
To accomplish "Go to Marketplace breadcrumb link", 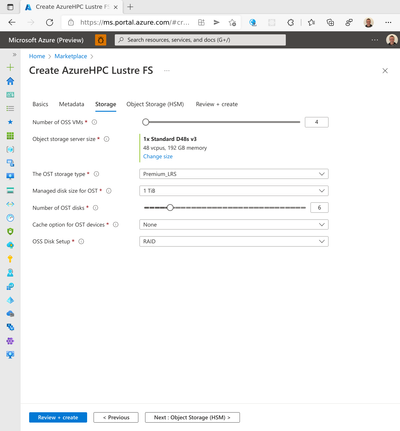I will [71, 56].
